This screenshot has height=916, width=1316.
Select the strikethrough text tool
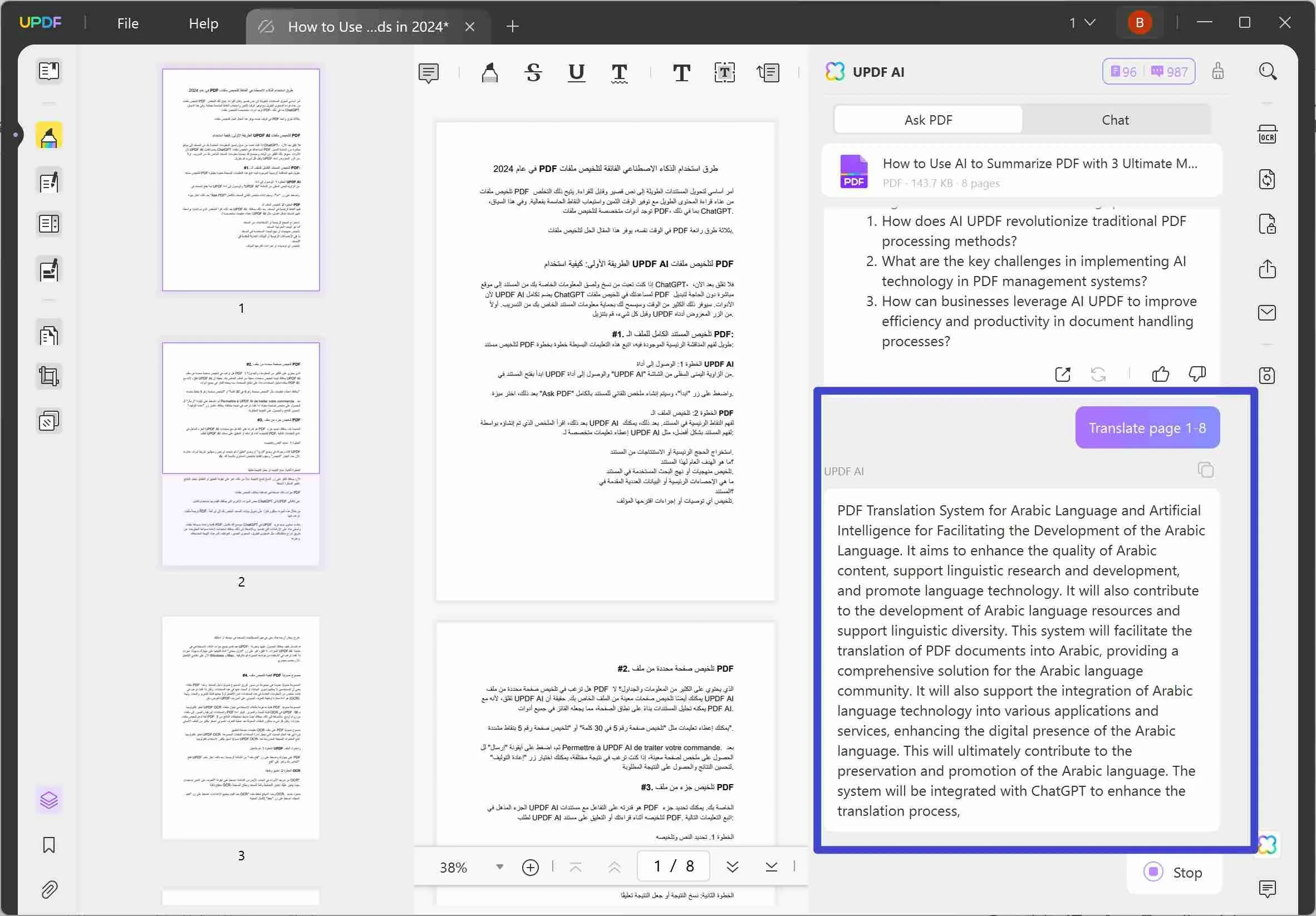click(533, 73)
